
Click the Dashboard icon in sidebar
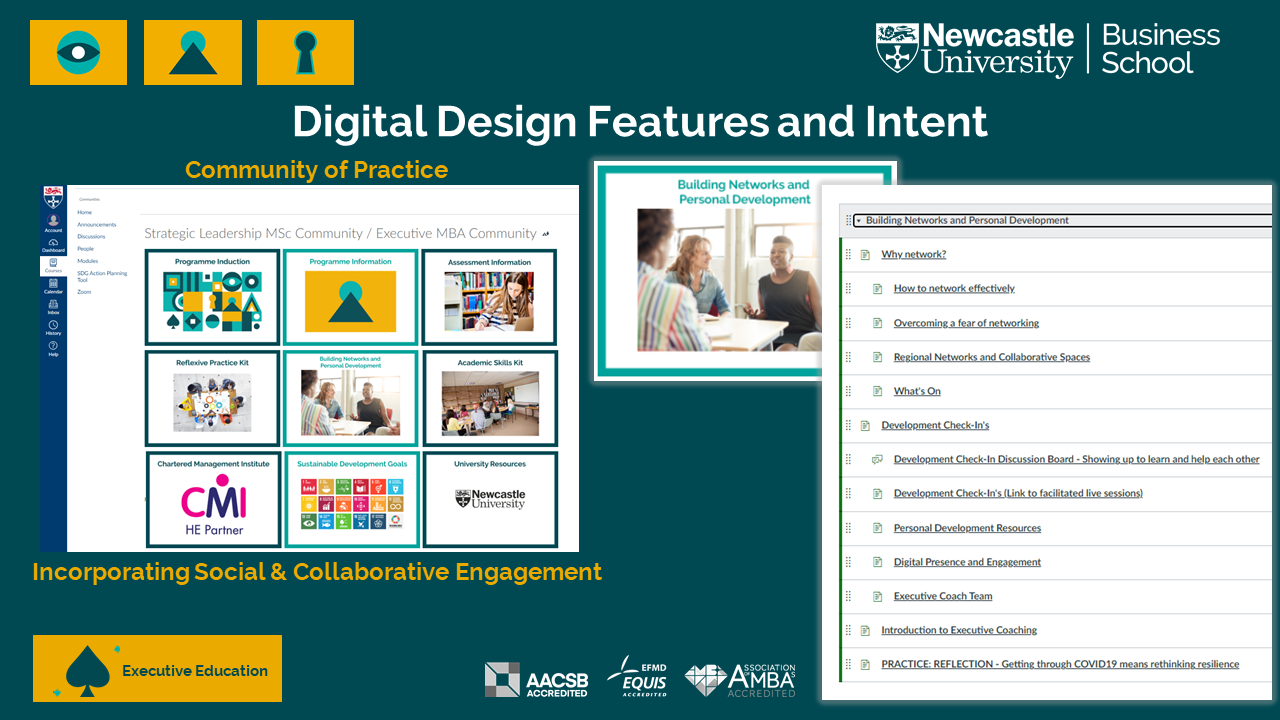pos(53,245)
